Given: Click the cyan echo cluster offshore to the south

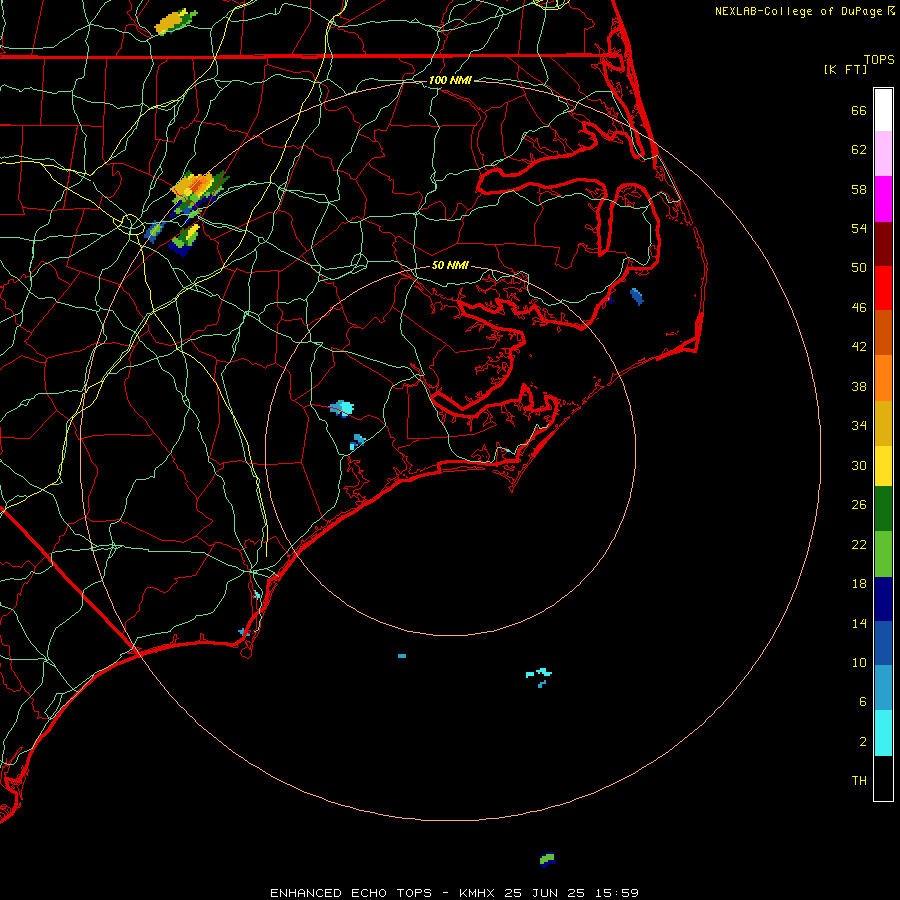Looking at the screenshot, I should pos(539,675).
